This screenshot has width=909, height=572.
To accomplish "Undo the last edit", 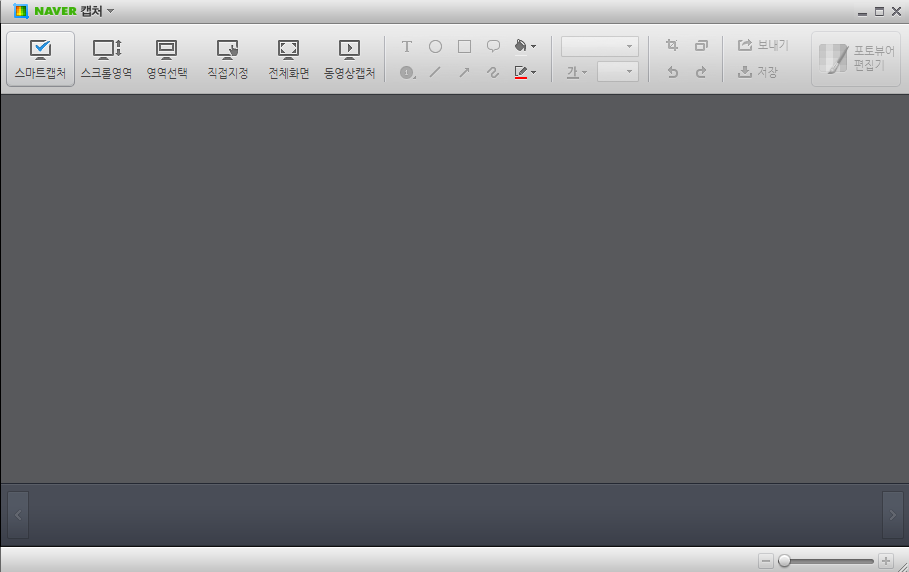I will point(672,72).
